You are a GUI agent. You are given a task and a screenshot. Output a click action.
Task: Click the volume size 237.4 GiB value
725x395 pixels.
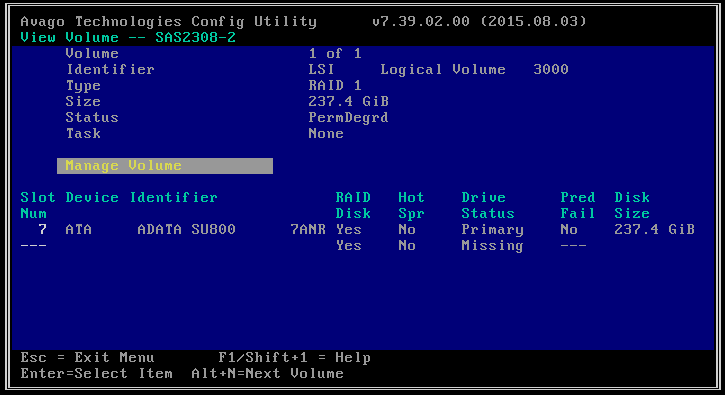pyautogui.click(x=348, y=101)
